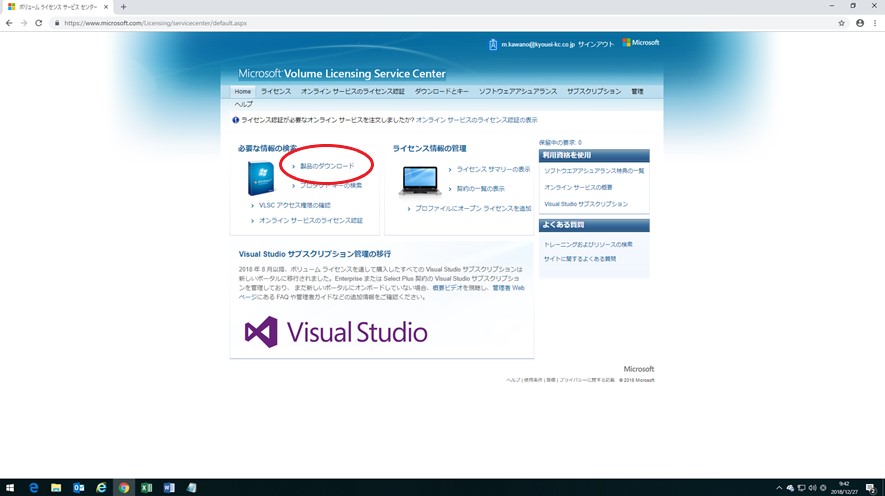This screenshot has height=496, width=885.
Task: Click the Microsoft logo in page header
Action: point(641,42)
